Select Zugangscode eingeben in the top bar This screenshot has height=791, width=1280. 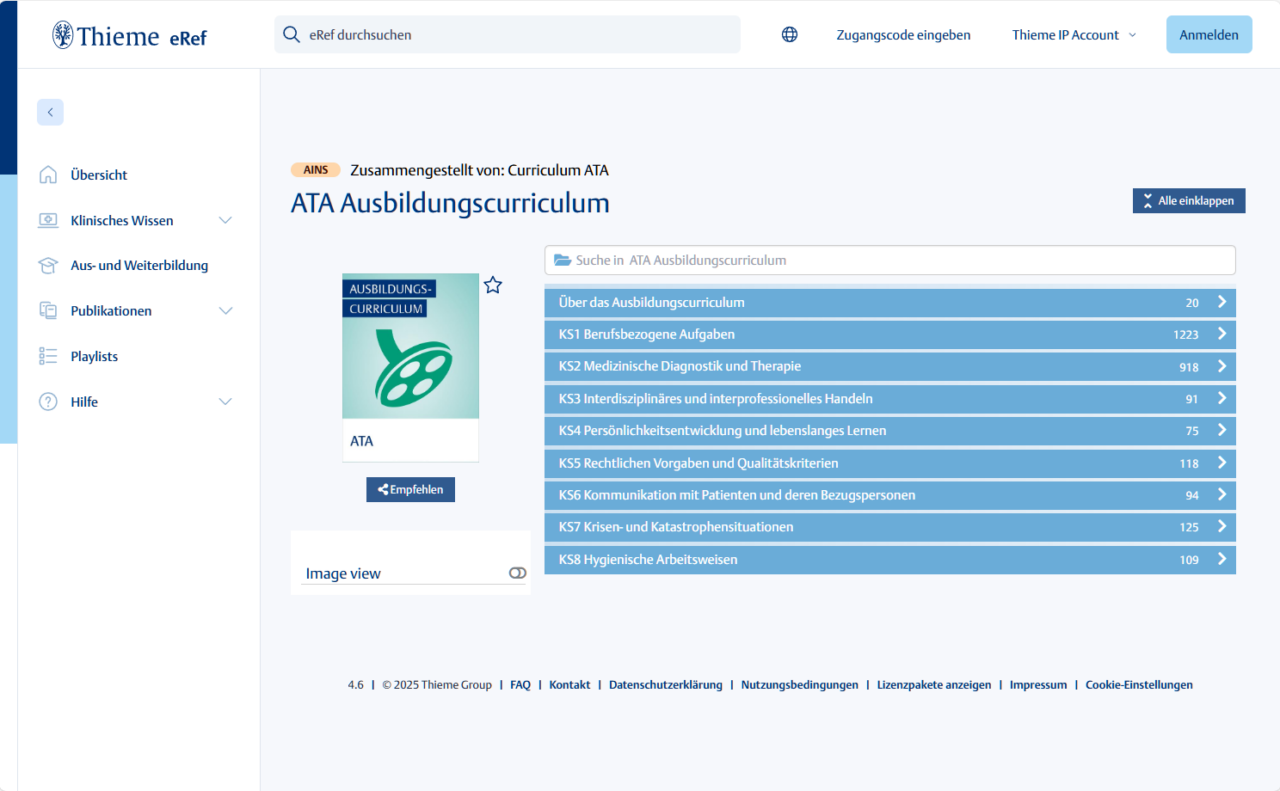(903, 34)
